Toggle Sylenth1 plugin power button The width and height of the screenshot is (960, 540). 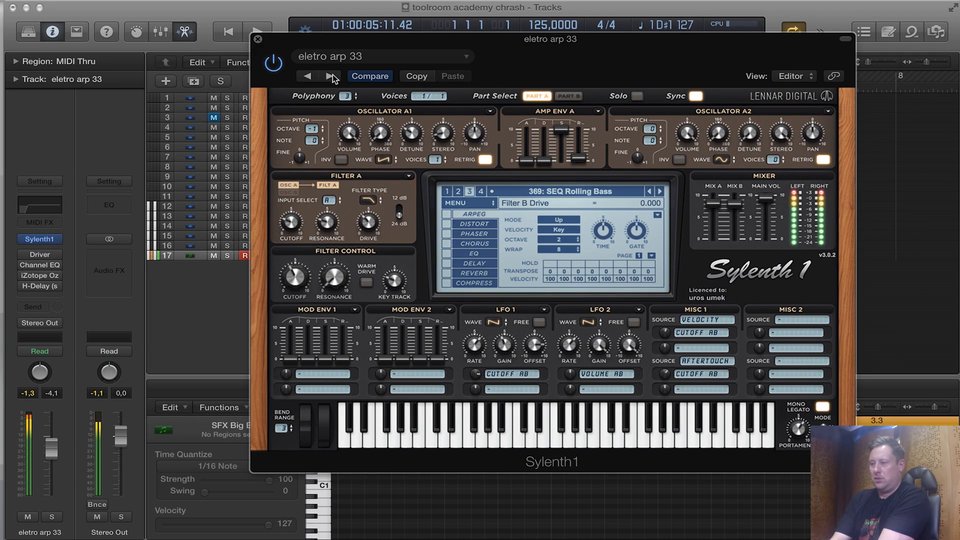click(273, 63)
